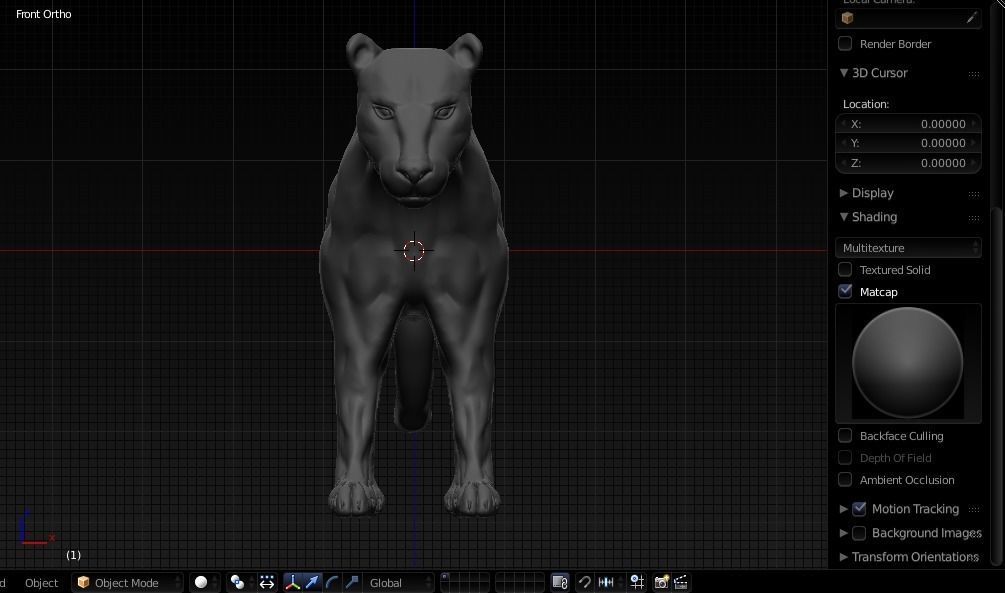
Task: Click the second layer block grid
Action: [x=520, y=582]
